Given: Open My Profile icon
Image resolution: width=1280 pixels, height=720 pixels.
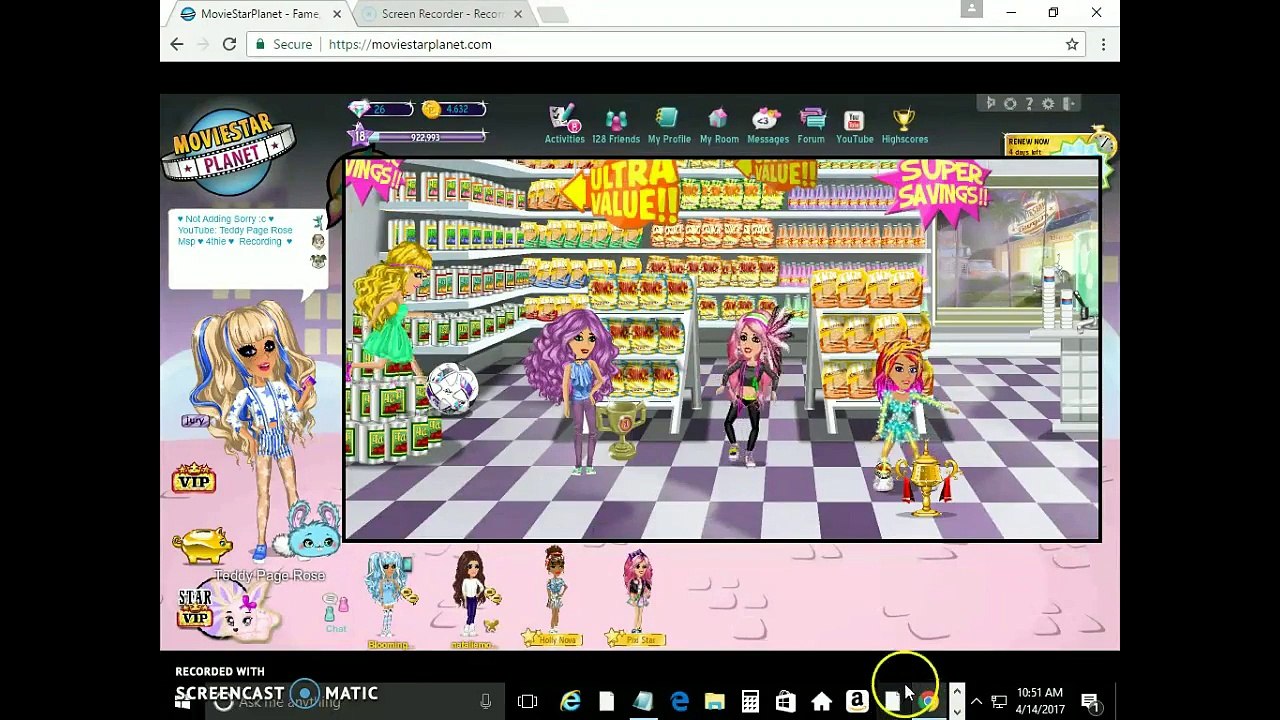Looking at the screenshot, I should pyautogui.click(x=668, y=126).
